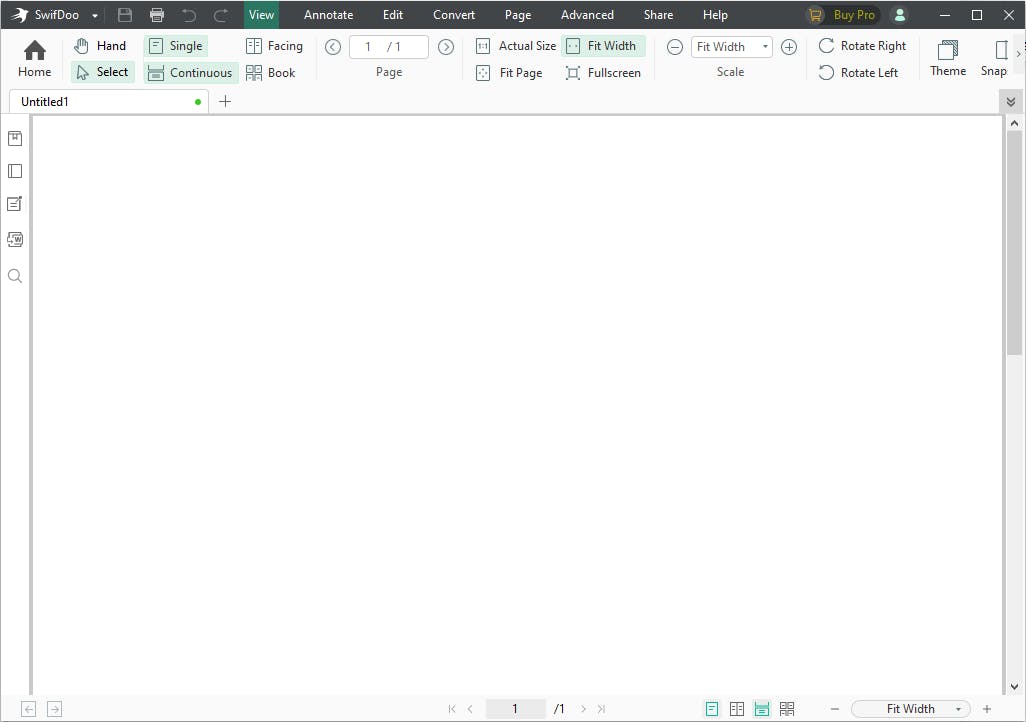Click the Buy Pro button

click(x=843, y=15)
